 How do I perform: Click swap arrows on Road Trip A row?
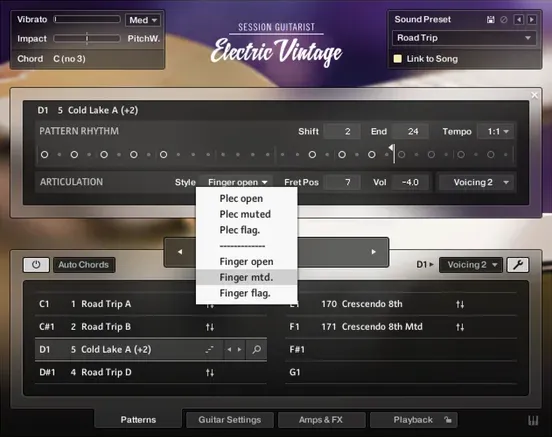pos(210,305)
